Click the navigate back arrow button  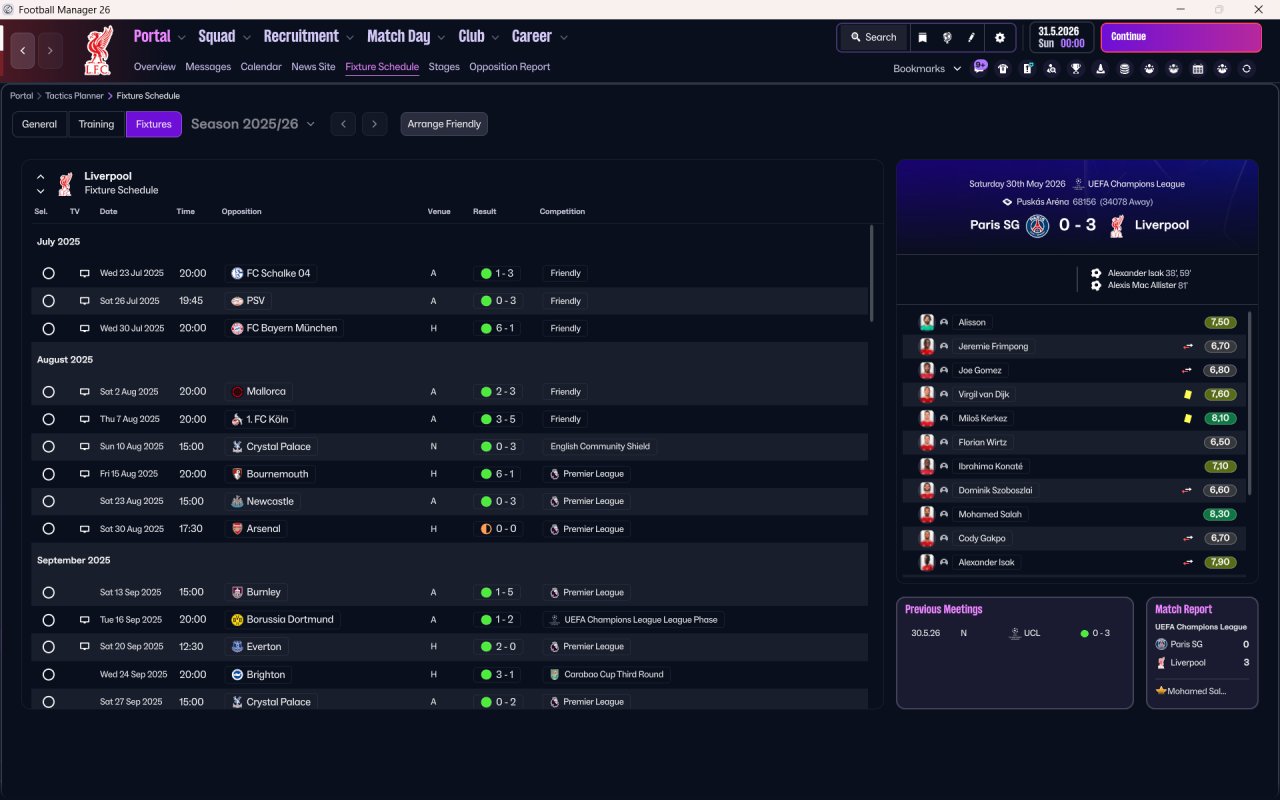[23, 51]
